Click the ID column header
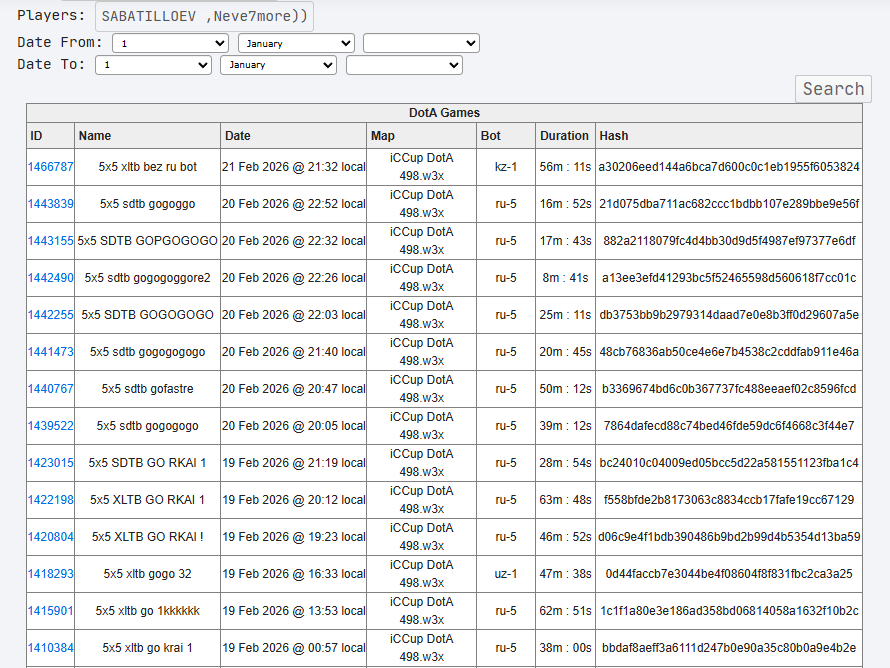Screen dimensions: 890x668 click(51, 136)
